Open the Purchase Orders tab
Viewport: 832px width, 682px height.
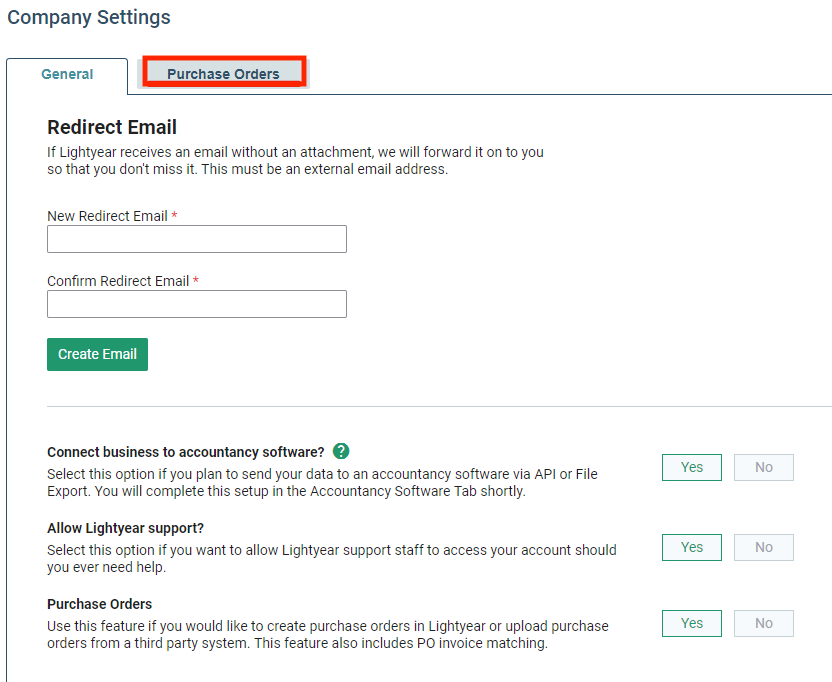223,73
